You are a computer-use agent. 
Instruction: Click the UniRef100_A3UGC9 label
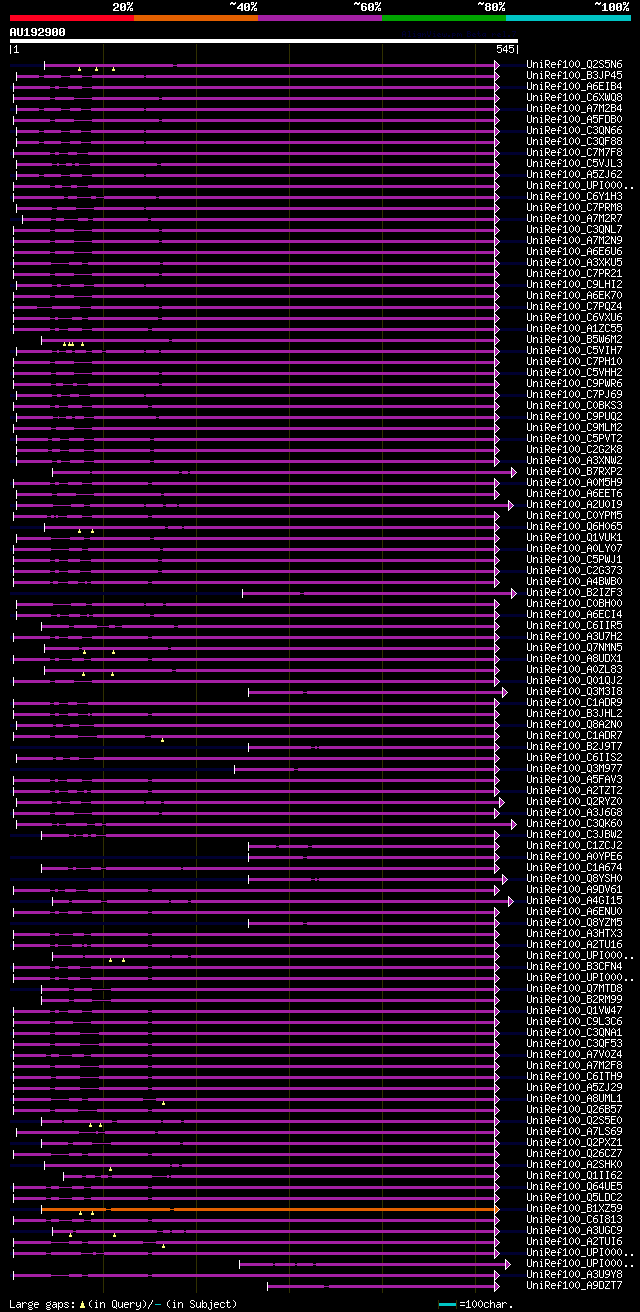pos(574,1231)
